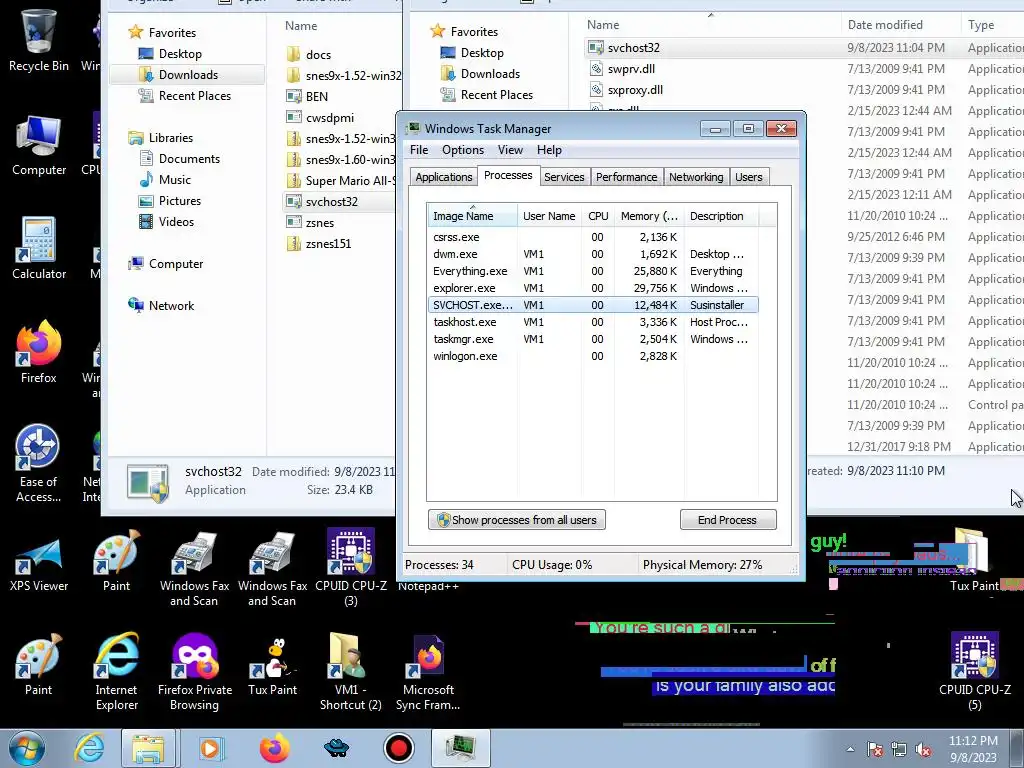
Task: Select the Everything.exe process row
Action: tap(593, 271)
